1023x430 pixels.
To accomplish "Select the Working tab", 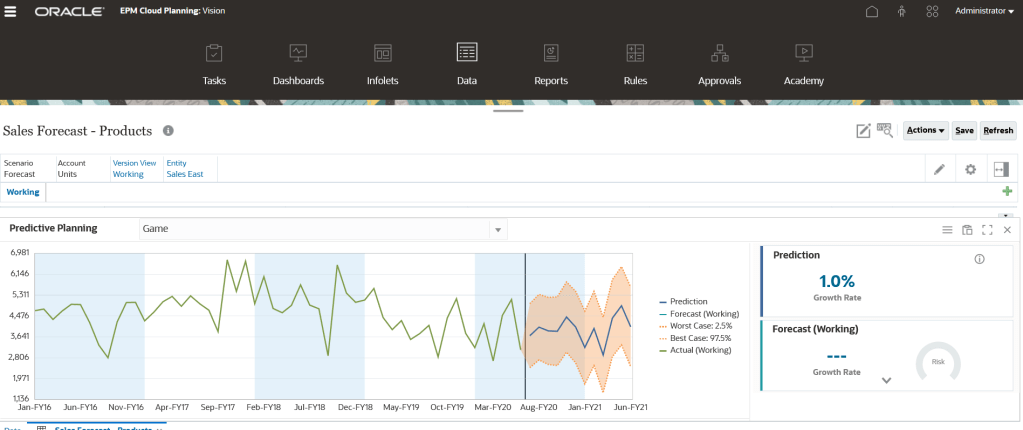I will [22, 192].
